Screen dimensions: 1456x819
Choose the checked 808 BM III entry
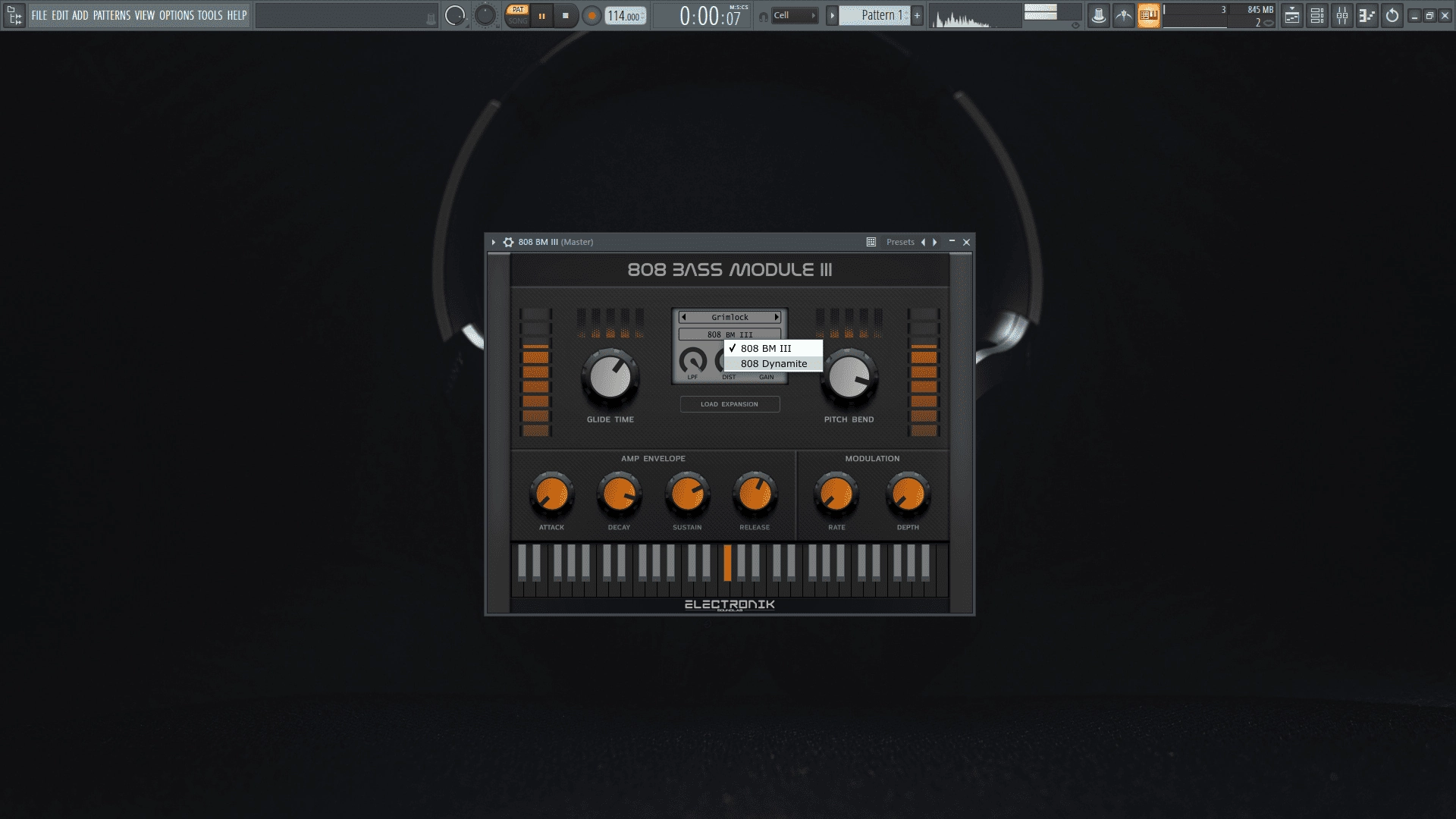(x=773, y=349)
